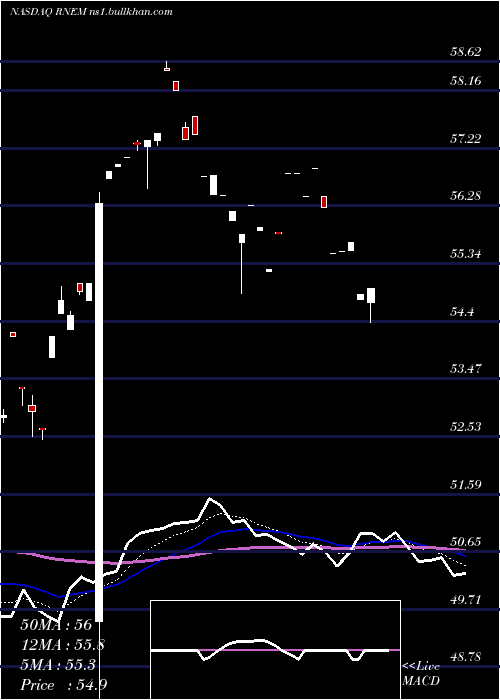Click the 48.78 price axis label
The height and width of the screenshot is (700, 500).
465,657
